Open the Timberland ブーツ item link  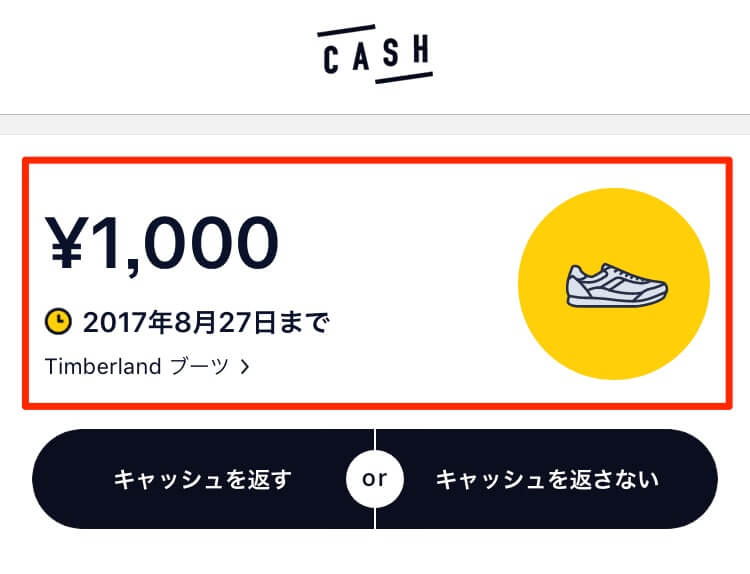(147, 367)
